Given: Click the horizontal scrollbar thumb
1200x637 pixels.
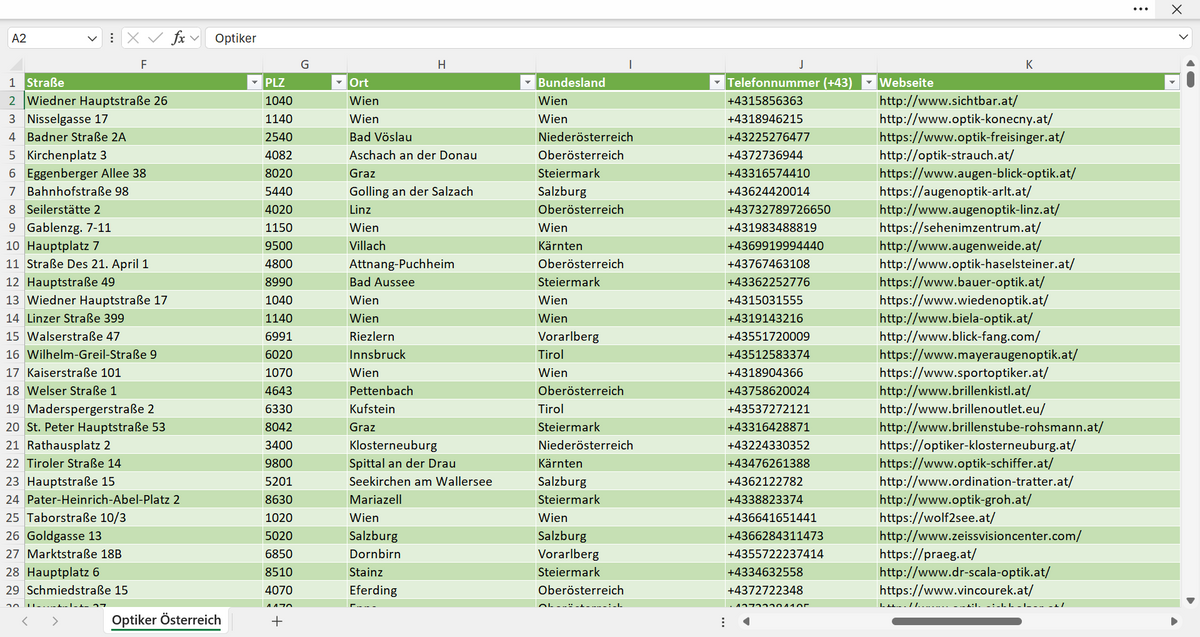Looking at the screenshot, I should (x=970, y=621).
